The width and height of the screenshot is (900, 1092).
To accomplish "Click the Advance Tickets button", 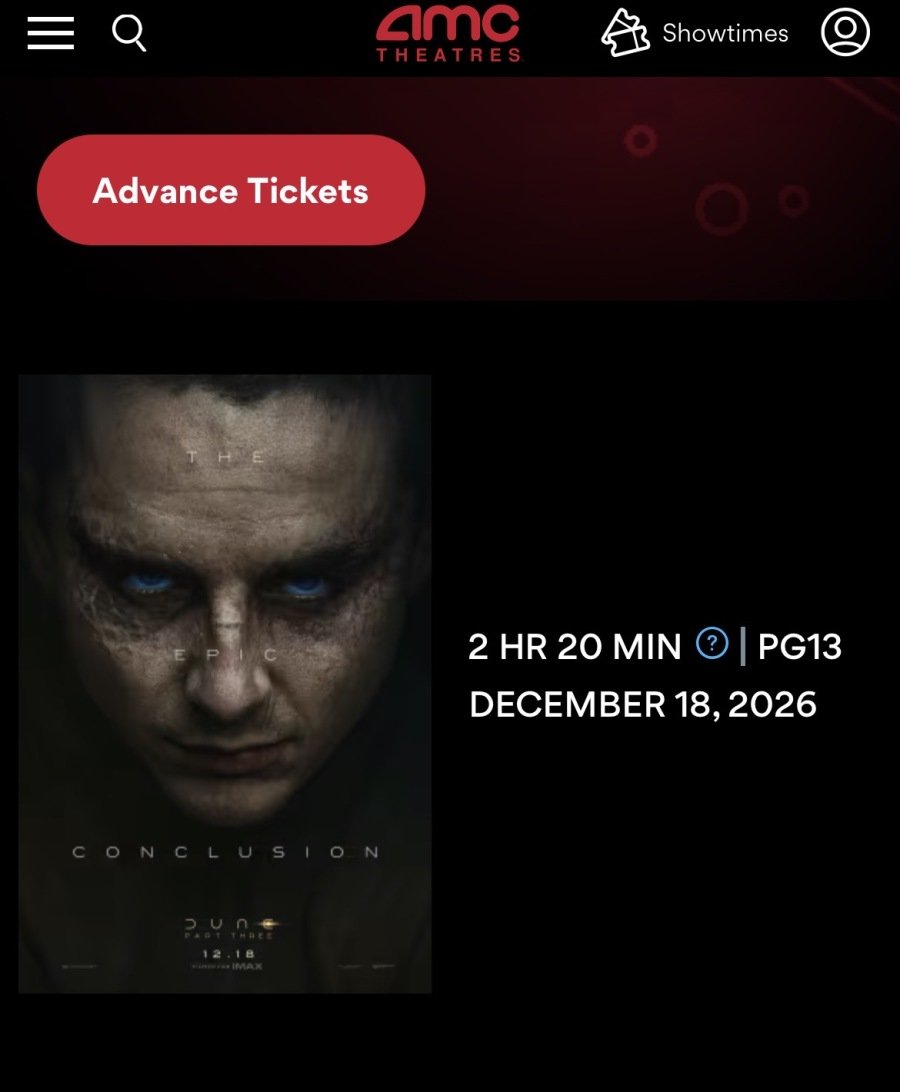I will [231, 190].
